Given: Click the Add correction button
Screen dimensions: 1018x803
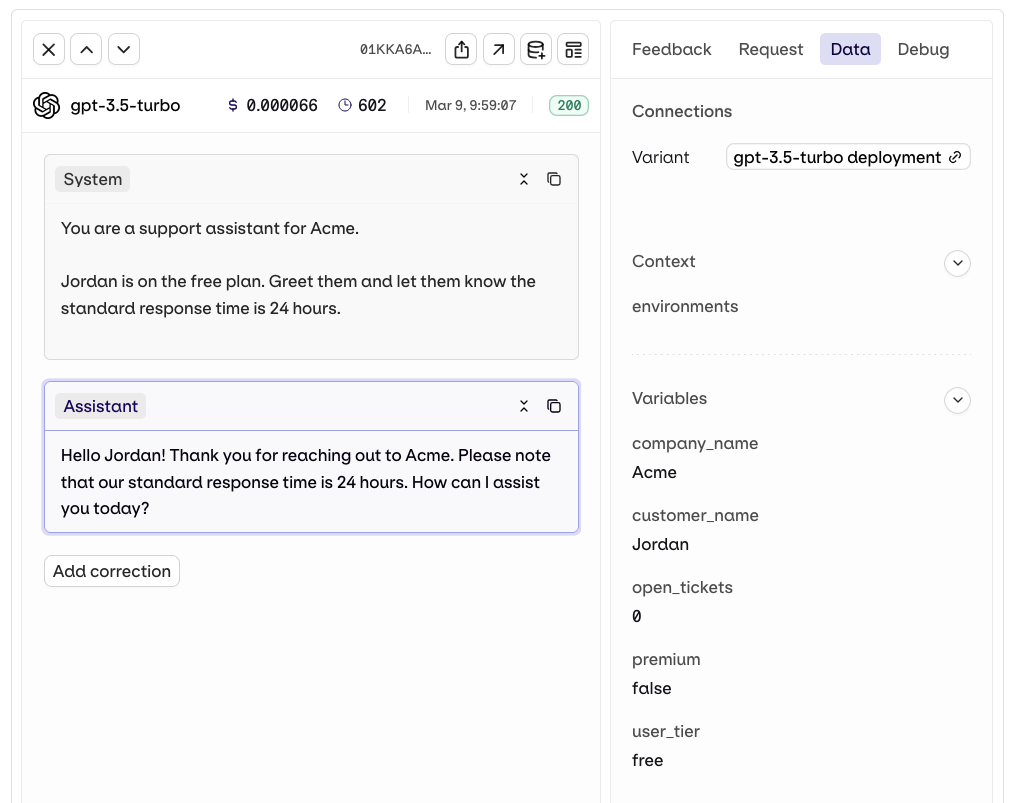Looking at the screenshot, I should pyautogui.click(x=112, y=571).
